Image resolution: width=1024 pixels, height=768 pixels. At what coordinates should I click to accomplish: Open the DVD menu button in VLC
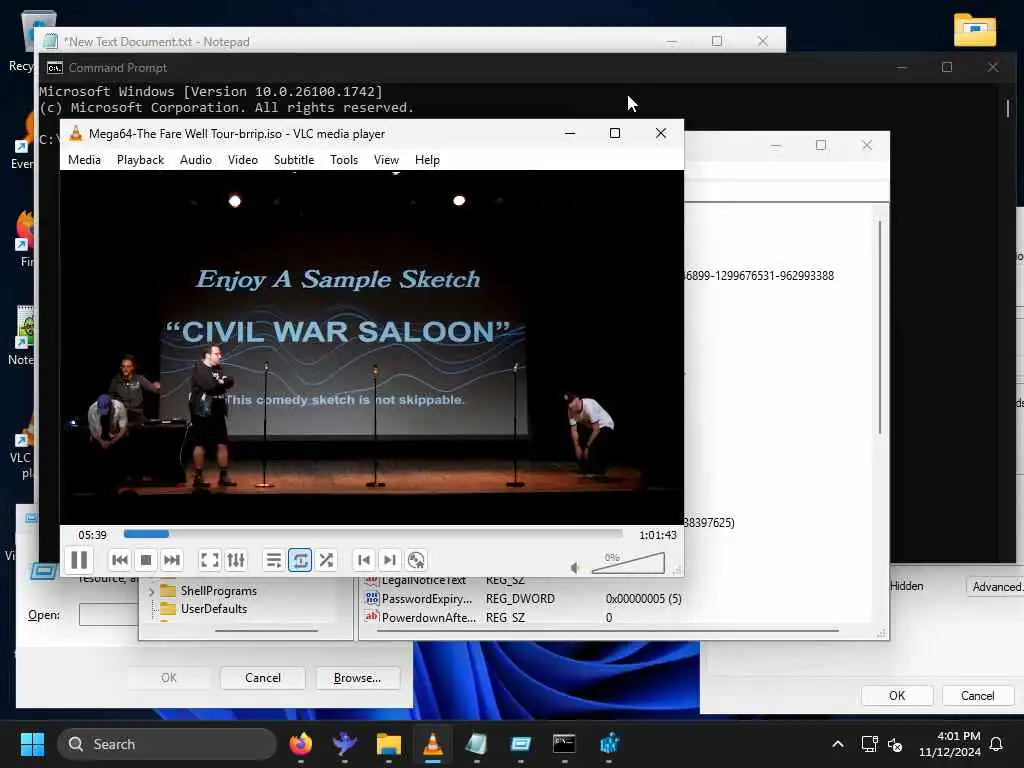point(416,560)
